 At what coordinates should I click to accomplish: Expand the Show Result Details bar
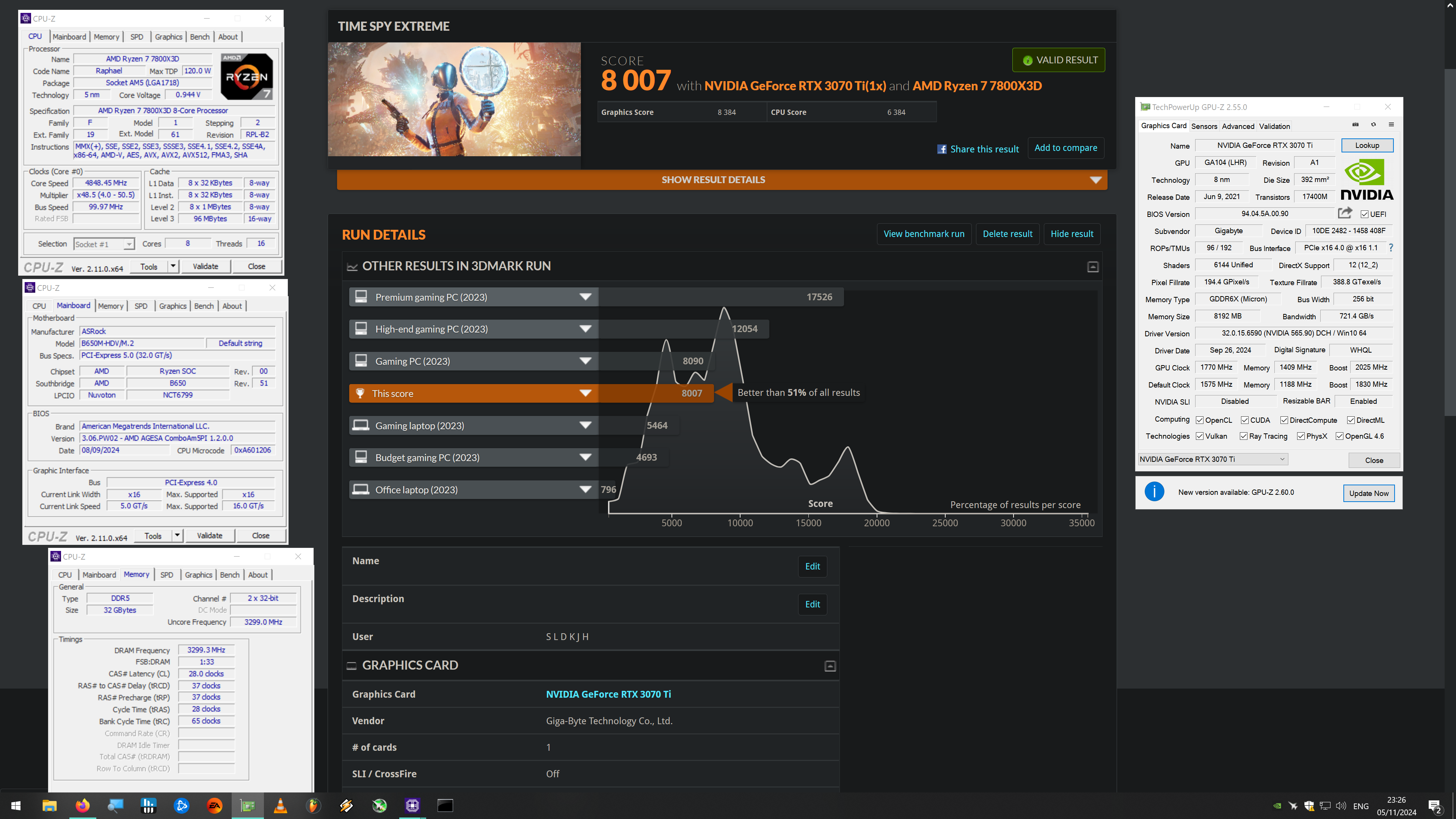pyautogui.click(x=722, y=180)
